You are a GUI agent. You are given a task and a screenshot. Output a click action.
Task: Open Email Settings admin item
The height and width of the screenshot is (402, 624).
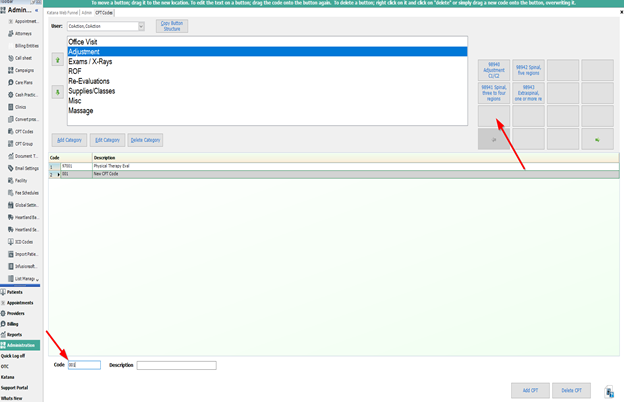[x=23, y=168]
